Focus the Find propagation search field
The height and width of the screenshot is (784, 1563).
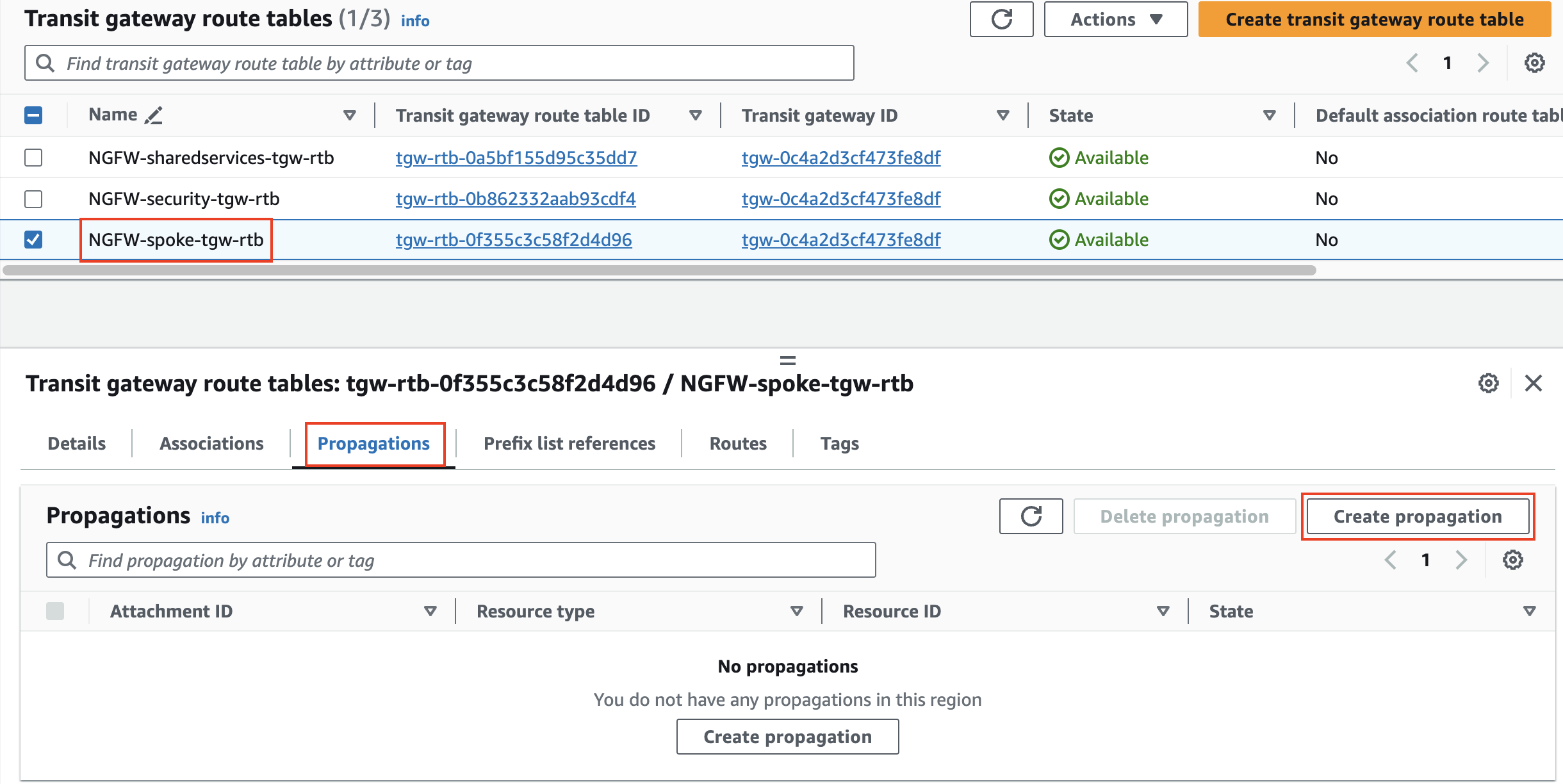coord(461,560)
